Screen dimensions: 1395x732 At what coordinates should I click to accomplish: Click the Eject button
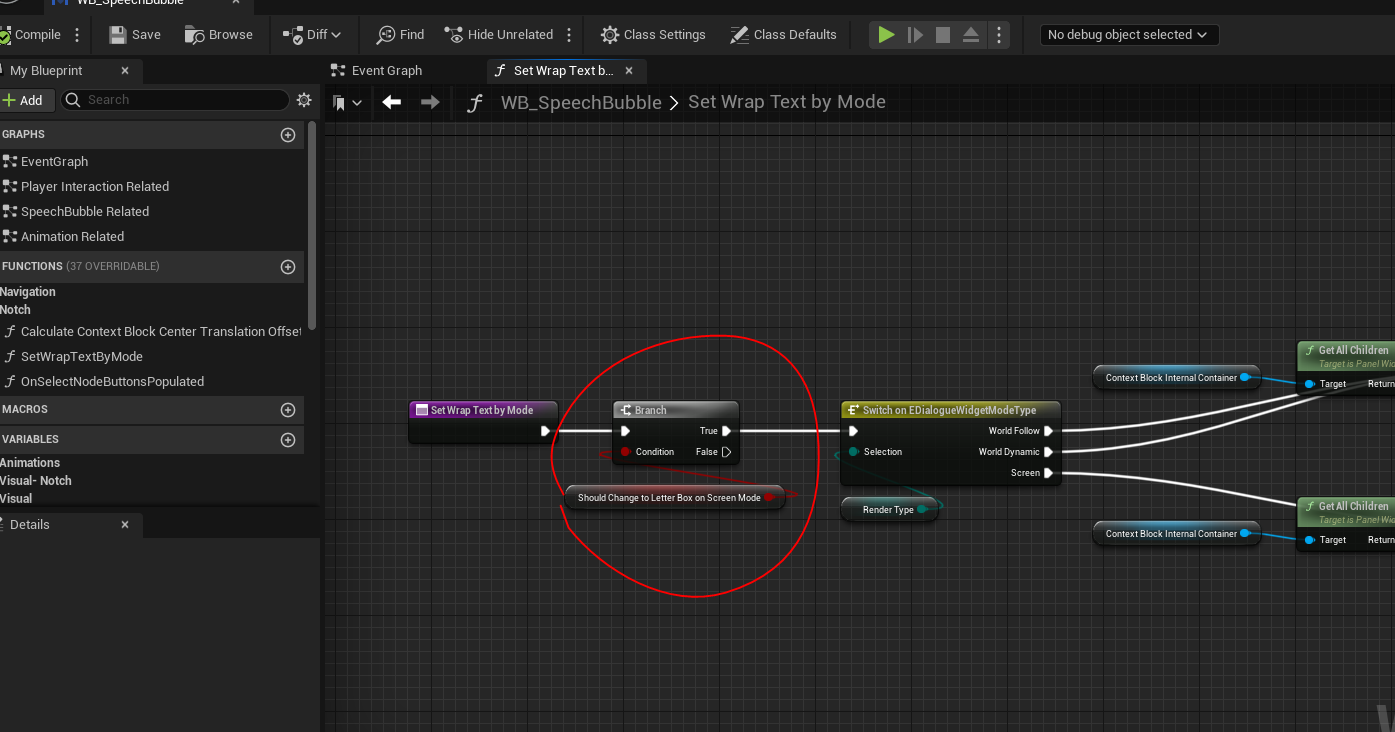[971, 35]
